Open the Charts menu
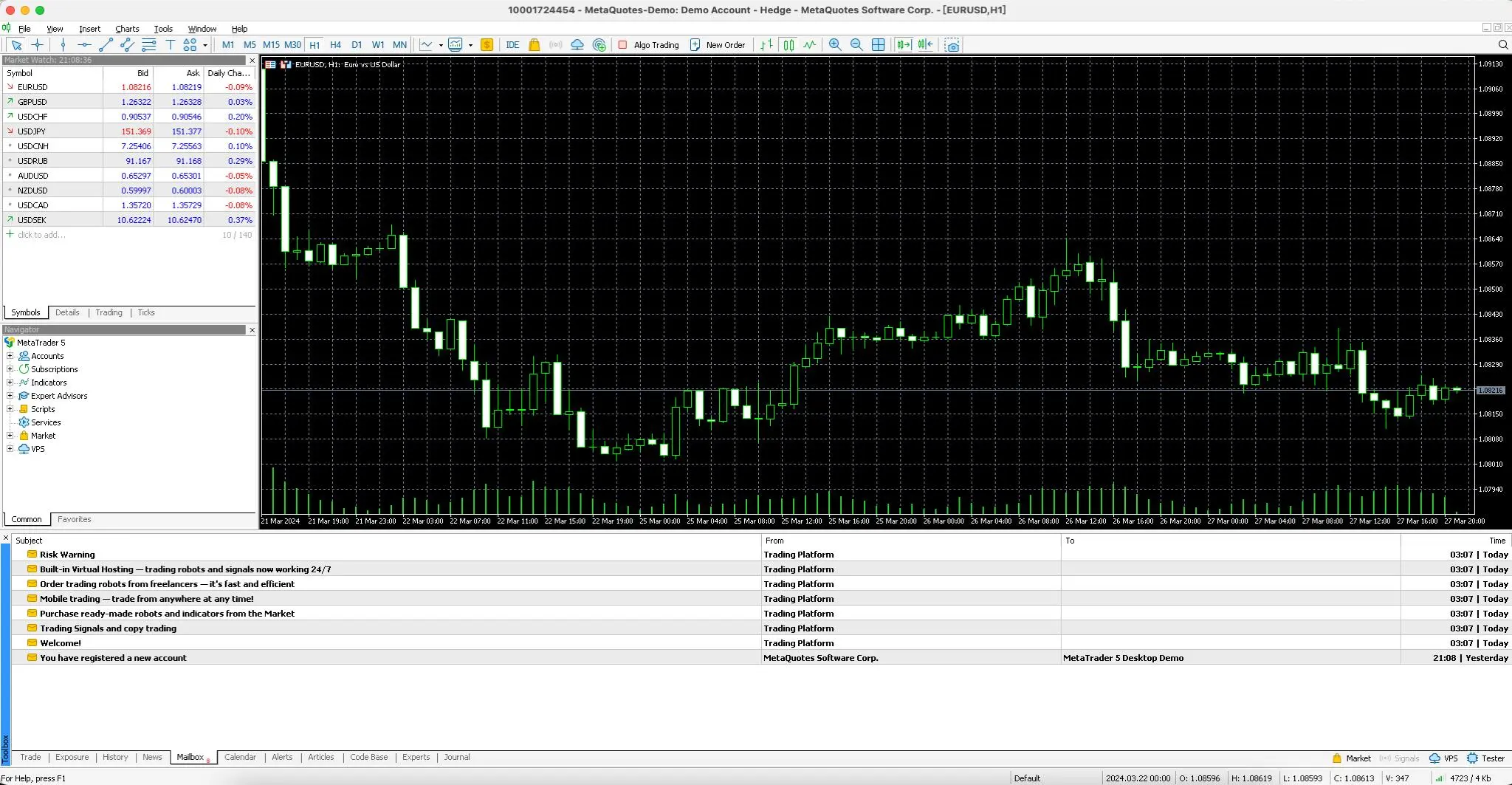Screen dimensions: 1512x785 [x=127, y=29]
